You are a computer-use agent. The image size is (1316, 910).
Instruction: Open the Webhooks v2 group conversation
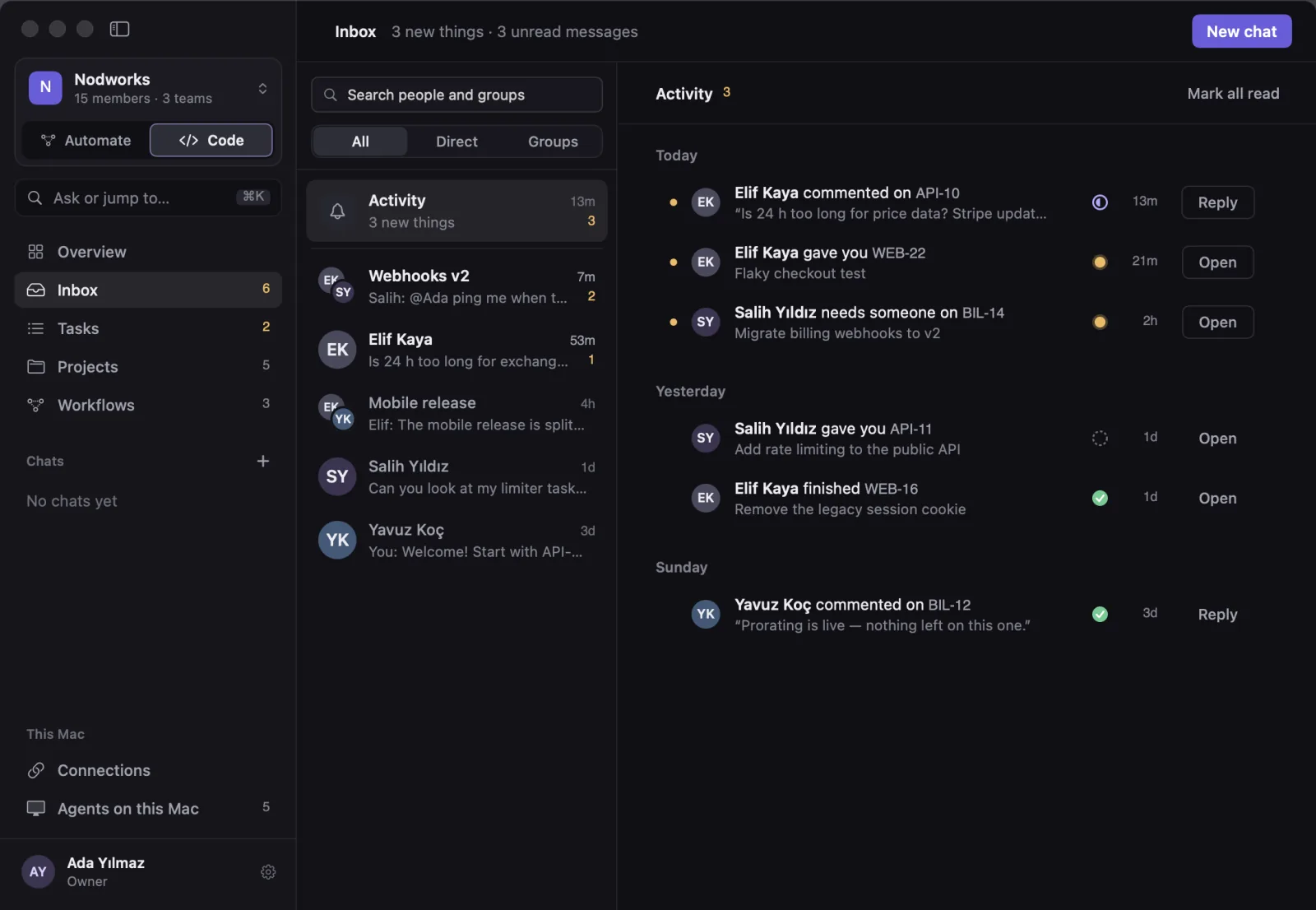click(456, 286)
